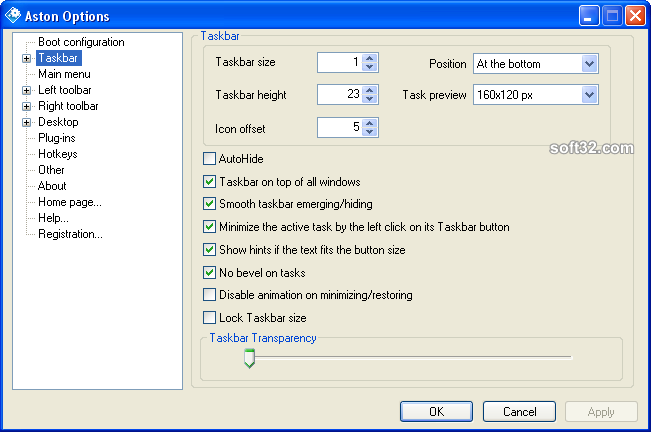The image size is (651, 432).
Task: Click the Aston Options title bar icon
Action: click(x=13, y=15)
